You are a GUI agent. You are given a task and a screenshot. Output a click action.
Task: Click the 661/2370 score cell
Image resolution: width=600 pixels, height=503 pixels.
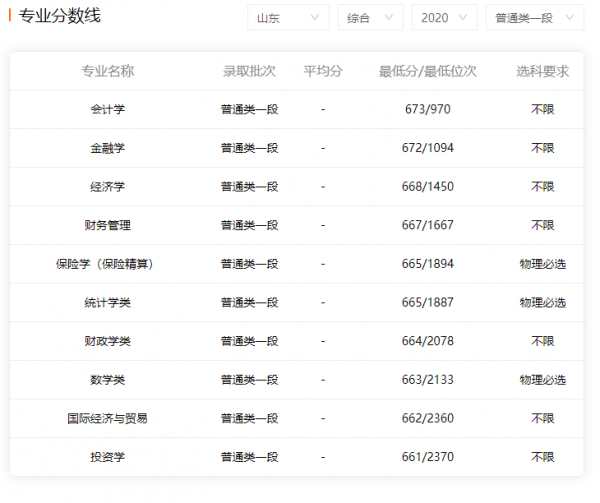tap(427, 457)
